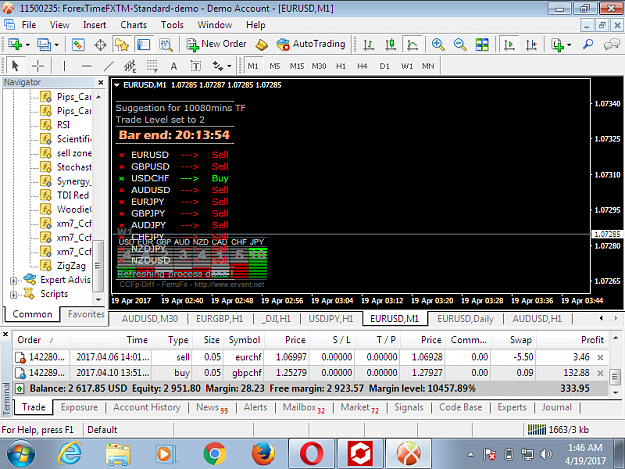Screen dimensions: 625x469
Task: Open the chat speech bubbles icon
Action: tap(611, 44)
